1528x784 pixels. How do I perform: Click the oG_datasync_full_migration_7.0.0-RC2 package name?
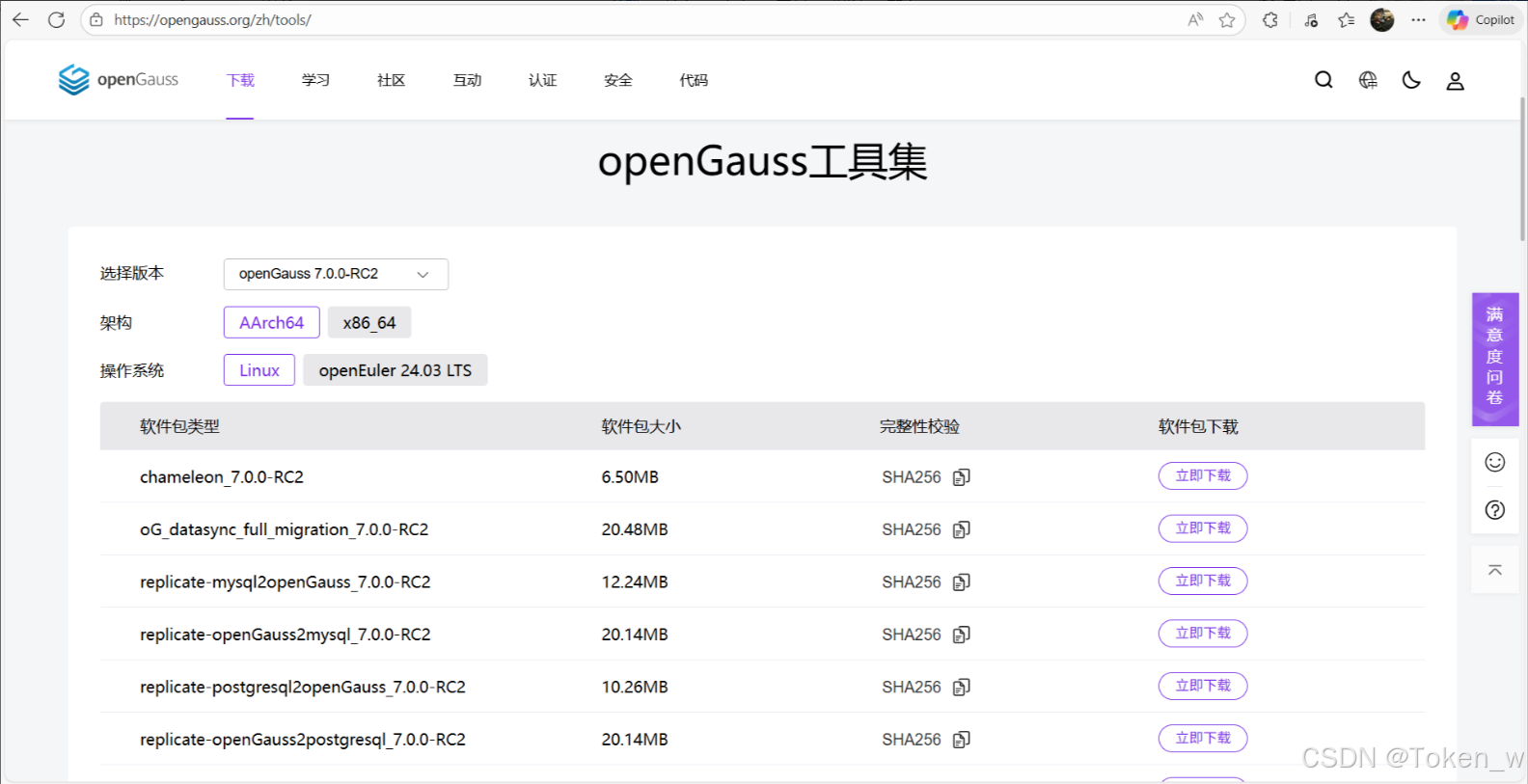click(x=284, y=529)
